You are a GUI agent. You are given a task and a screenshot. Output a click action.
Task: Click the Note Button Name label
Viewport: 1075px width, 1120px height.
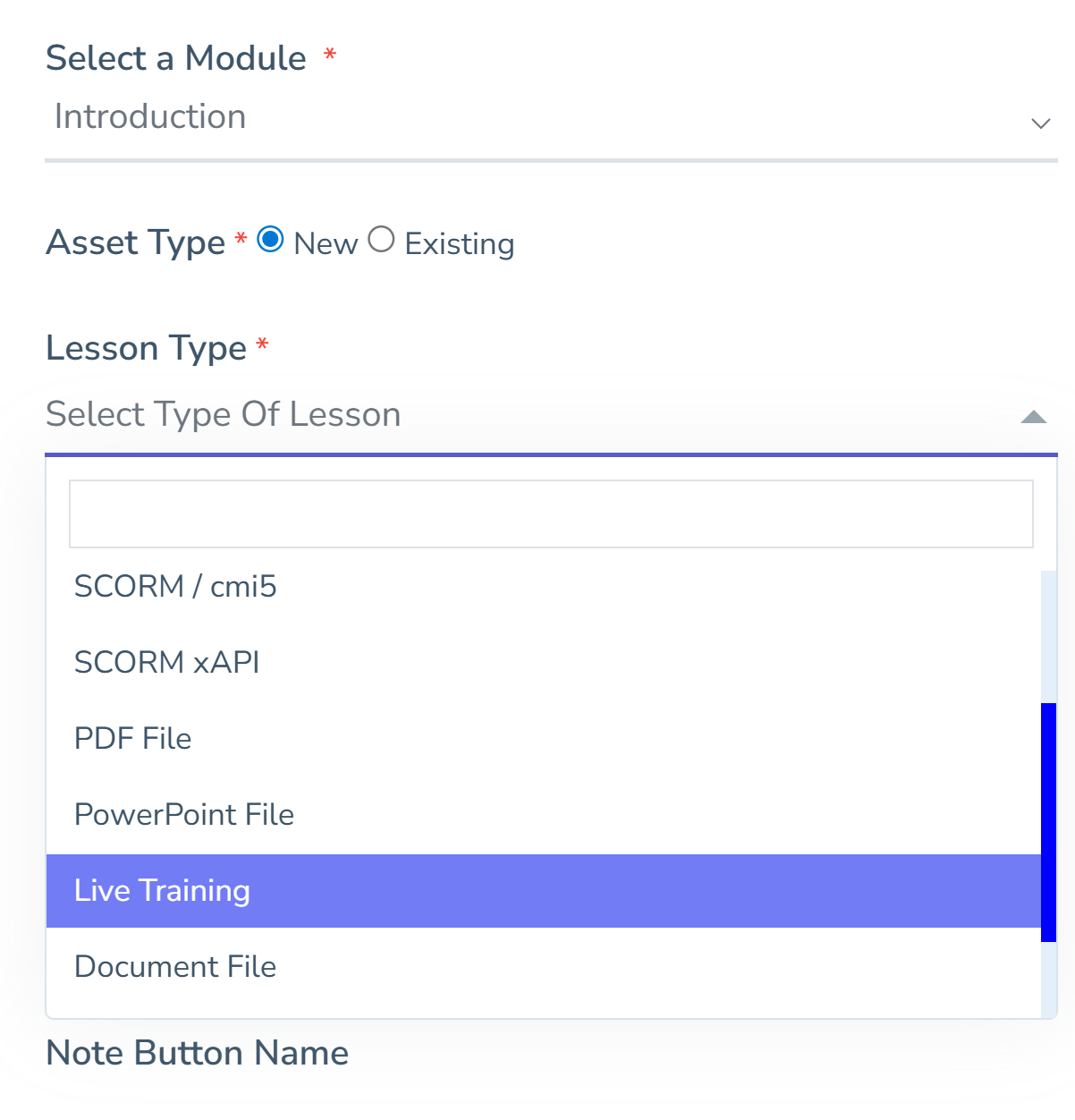point(197,1053)
